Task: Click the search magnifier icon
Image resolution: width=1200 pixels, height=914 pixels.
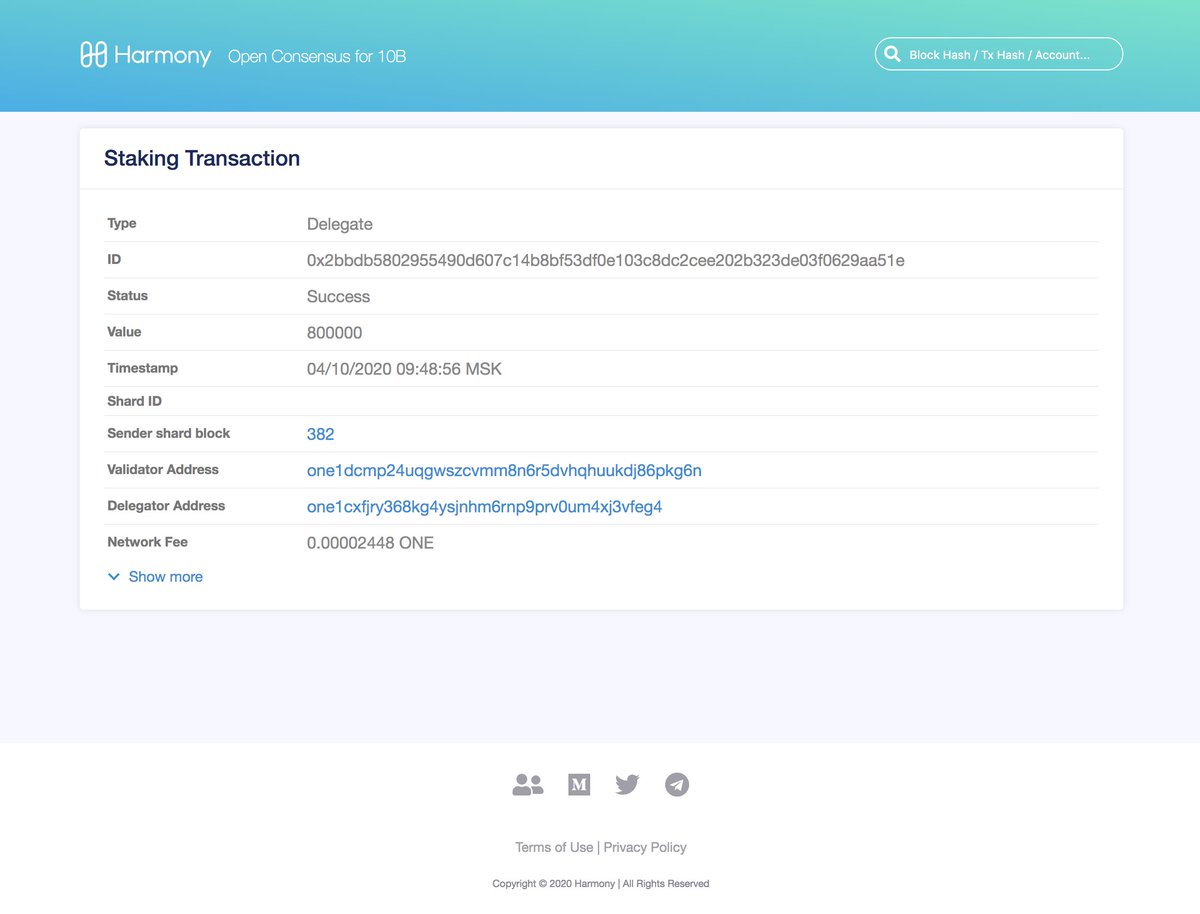Action: click(892, 54)
